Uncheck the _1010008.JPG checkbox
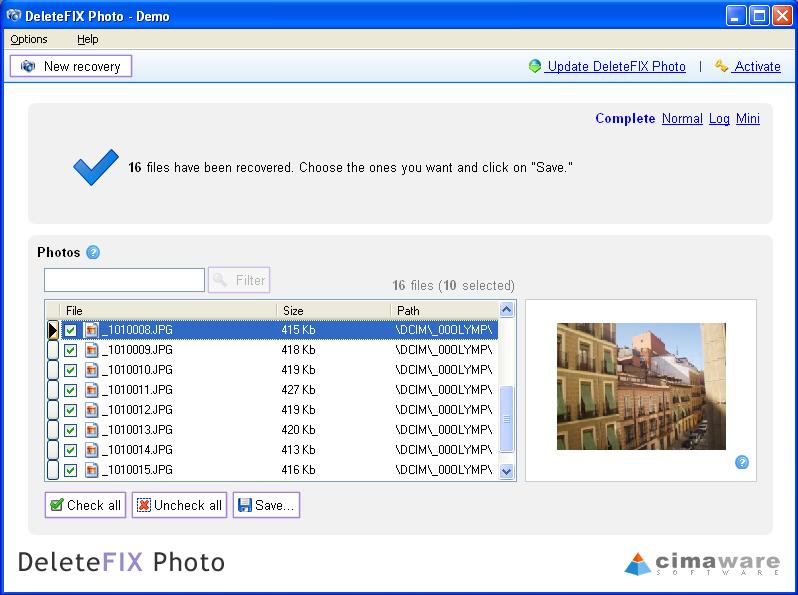The width and height of the screenshot is (798, 595). [x=71, y=330]
